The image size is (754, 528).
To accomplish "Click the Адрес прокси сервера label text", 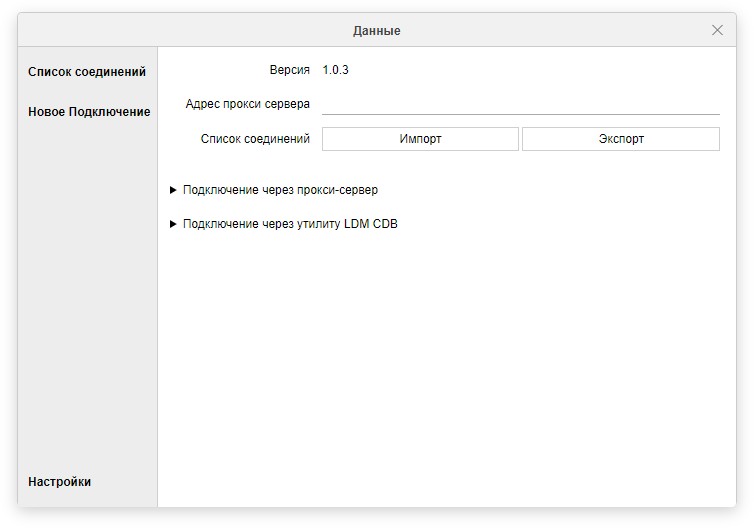I will coord(247,104).
